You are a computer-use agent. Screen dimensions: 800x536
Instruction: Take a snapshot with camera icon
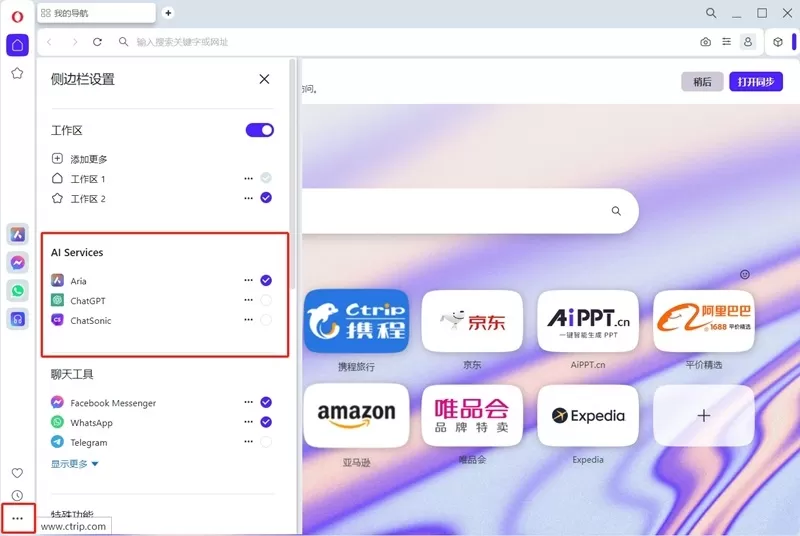(706, 42)
